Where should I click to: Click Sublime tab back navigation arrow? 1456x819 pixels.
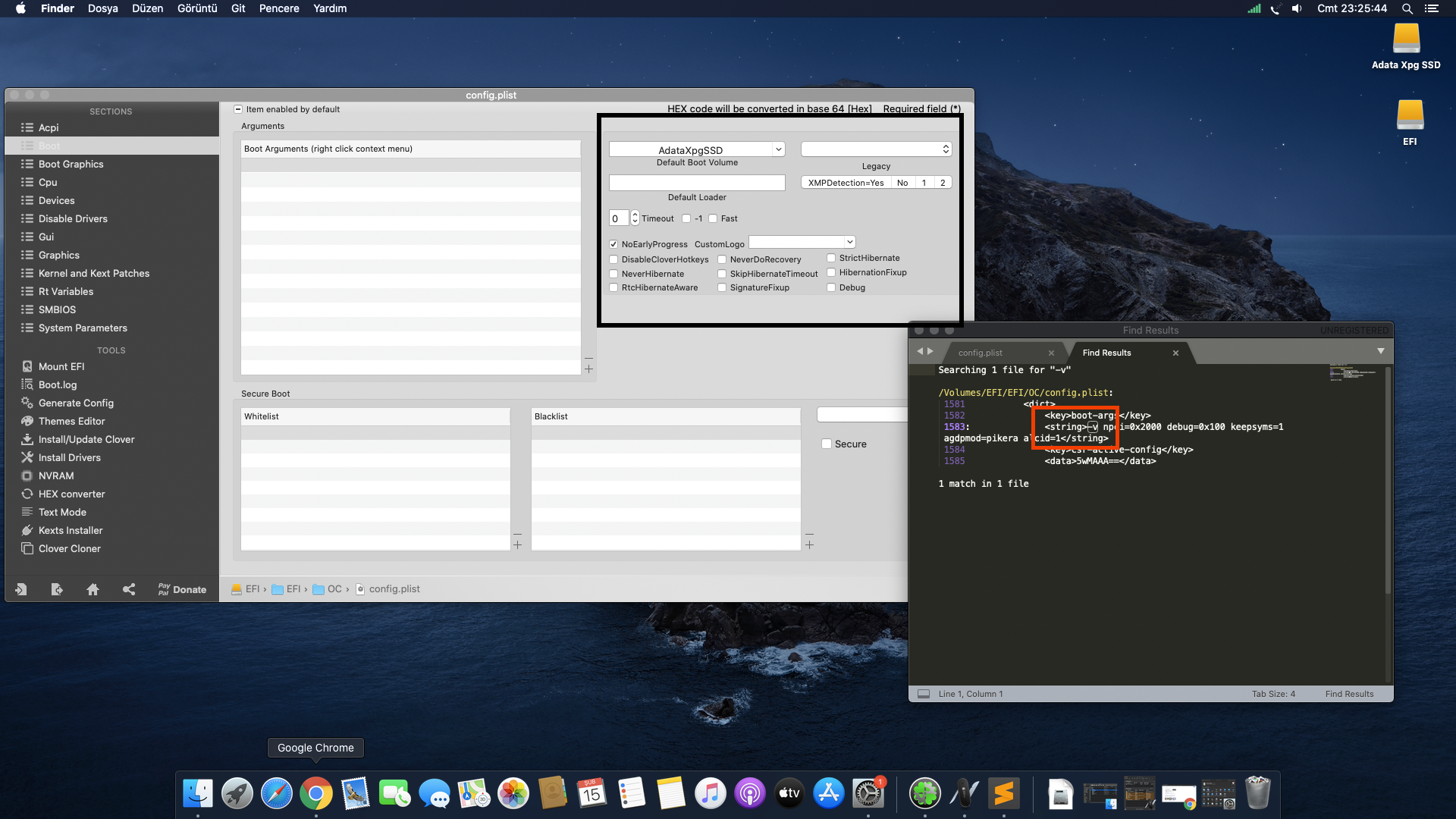coord(920,351)
